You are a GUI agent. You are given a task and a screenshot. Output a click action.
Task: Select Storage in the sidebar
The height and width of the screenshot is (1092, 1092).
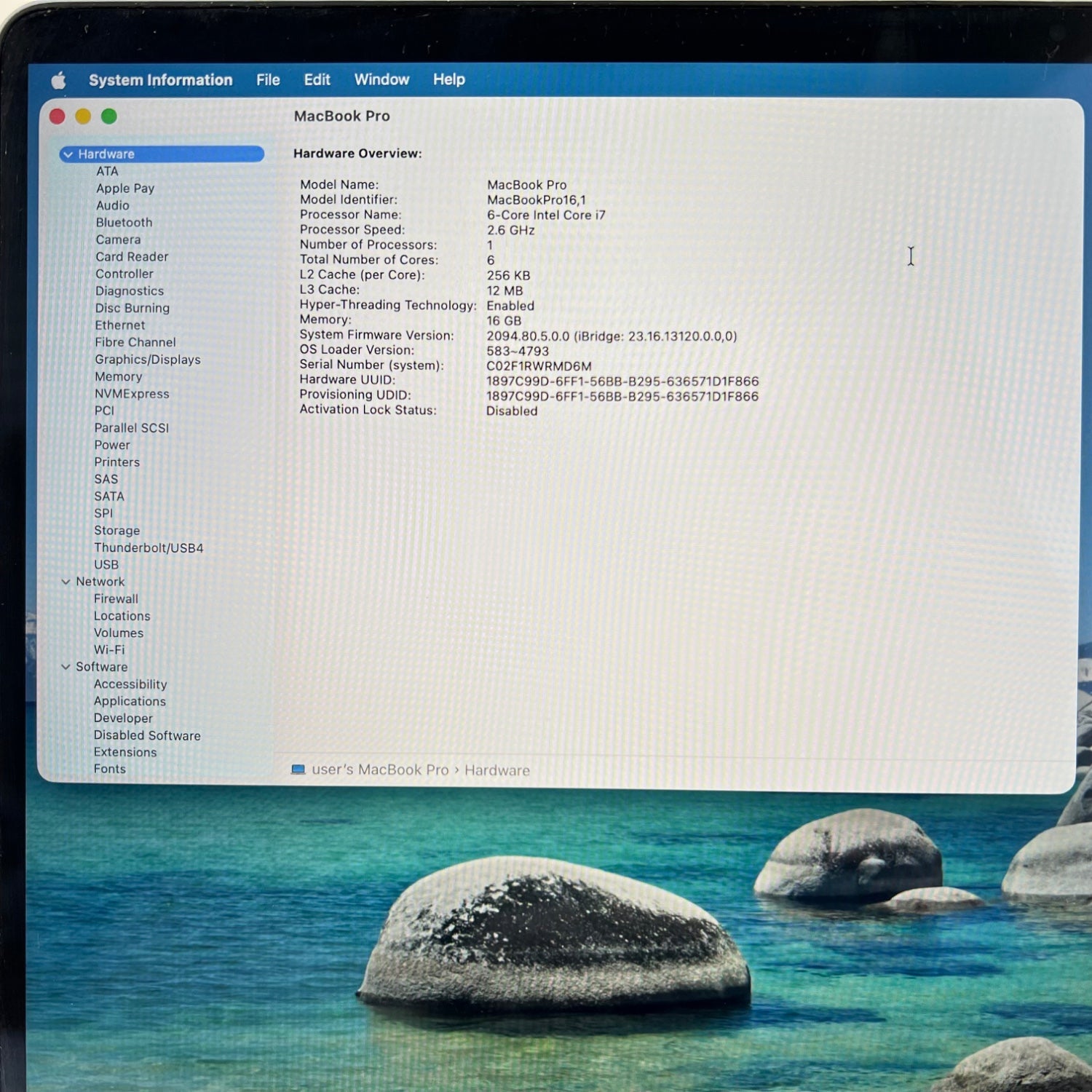click(117, 531)
